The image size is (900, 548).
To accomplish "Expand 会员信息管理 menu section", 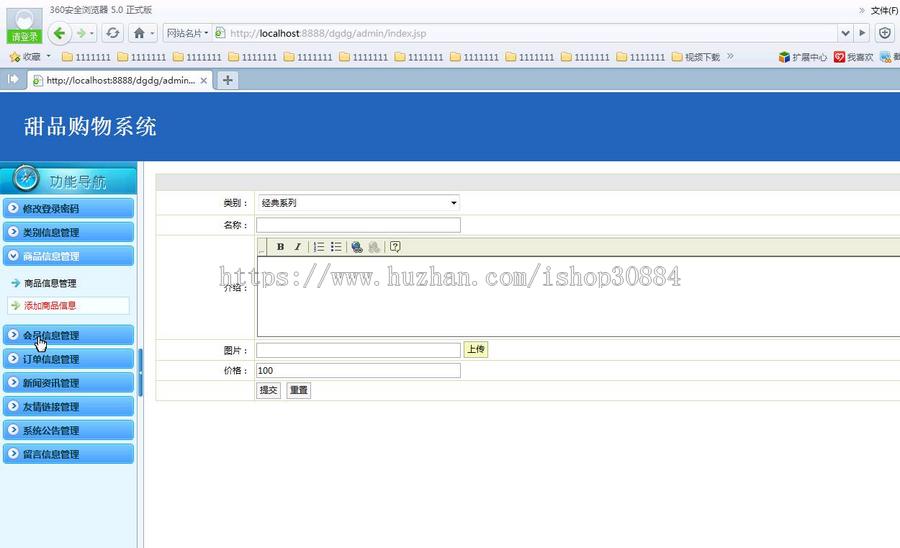I will 68,335.
